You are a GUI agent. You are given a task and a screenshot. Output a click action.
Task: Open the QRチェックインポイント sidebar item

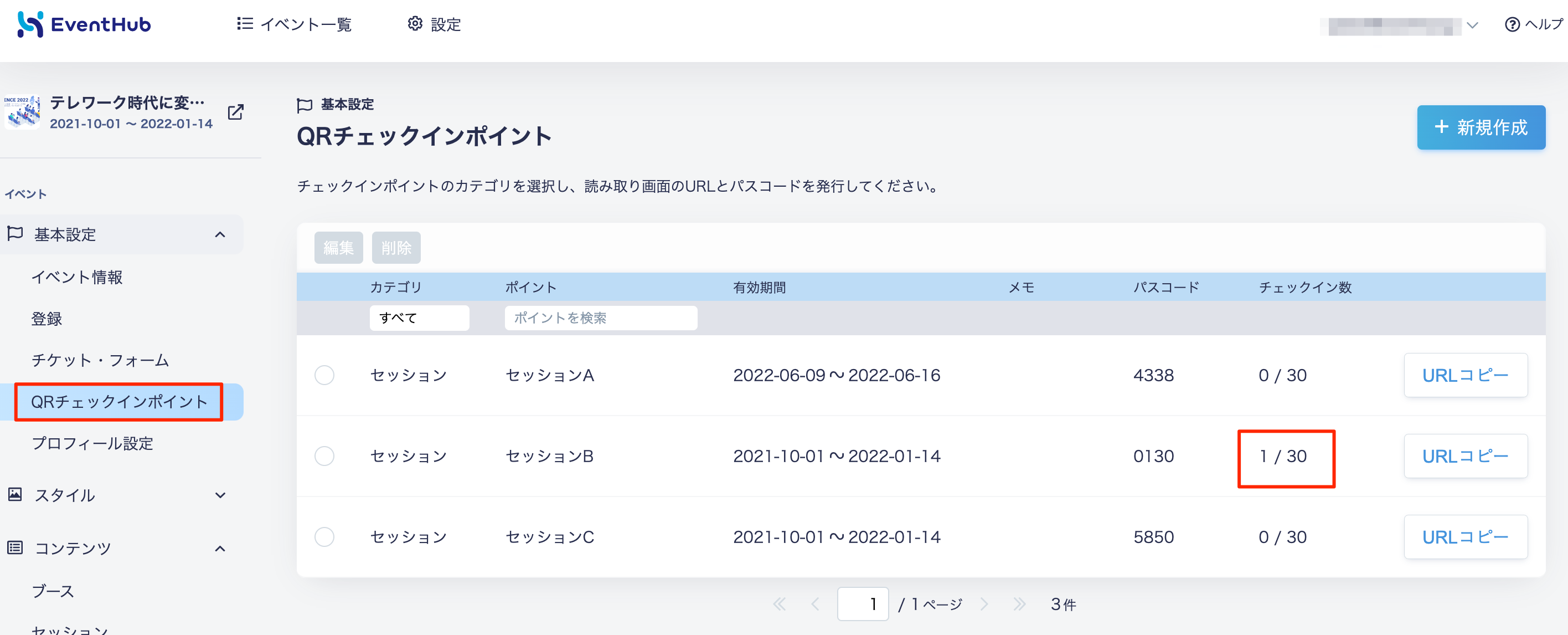tap(119, 402)
